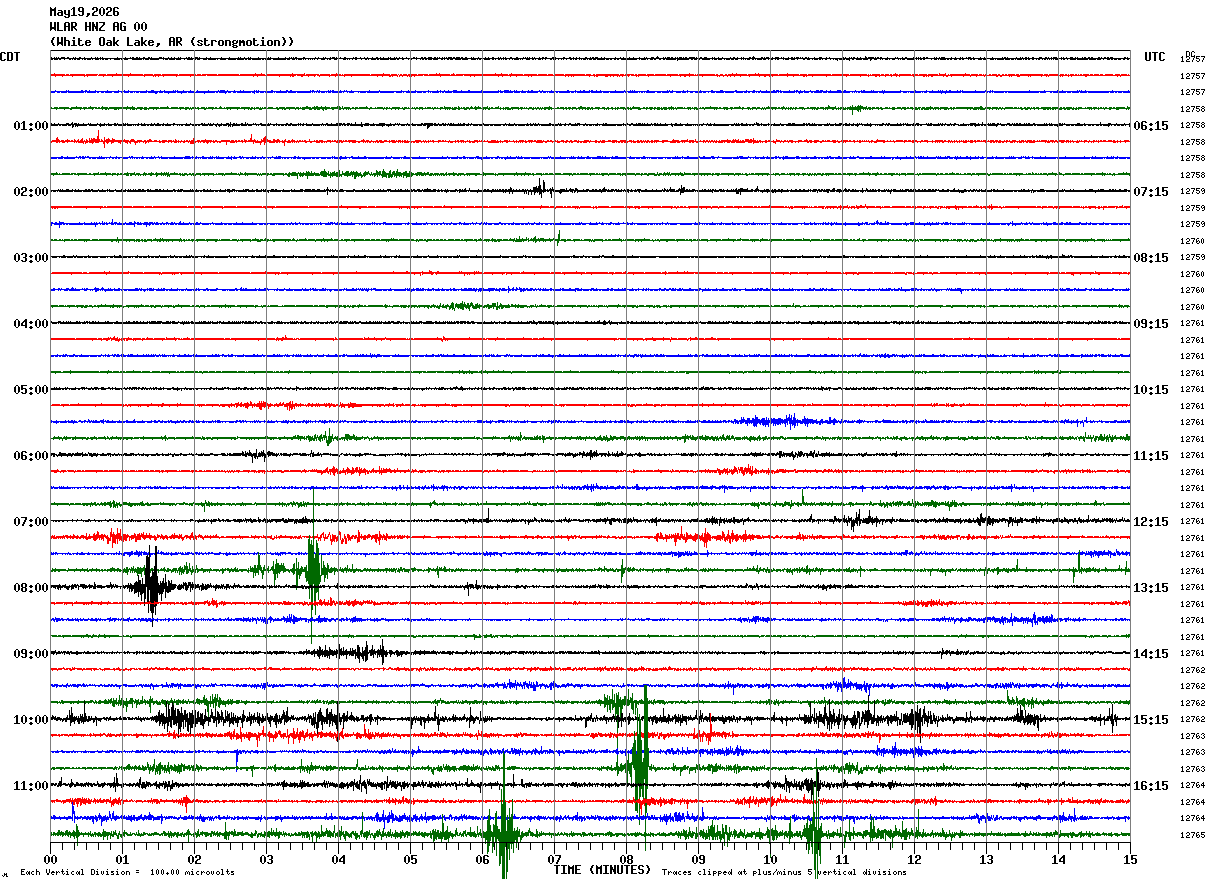Image resolution: width=1210 pixels, height=886 pixels.
Task: Click the green event near minute 3.5 at 07:45
Action: [x=314, y=571]
